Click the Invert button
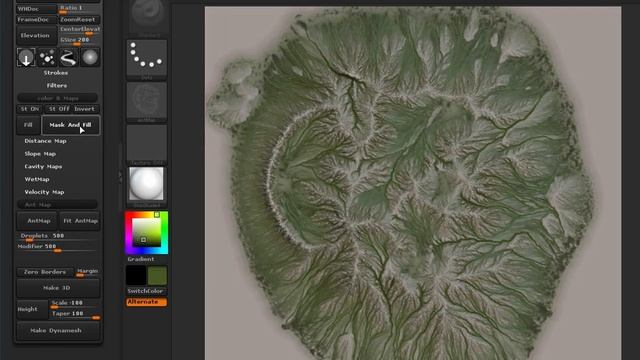 coord(85,109)
